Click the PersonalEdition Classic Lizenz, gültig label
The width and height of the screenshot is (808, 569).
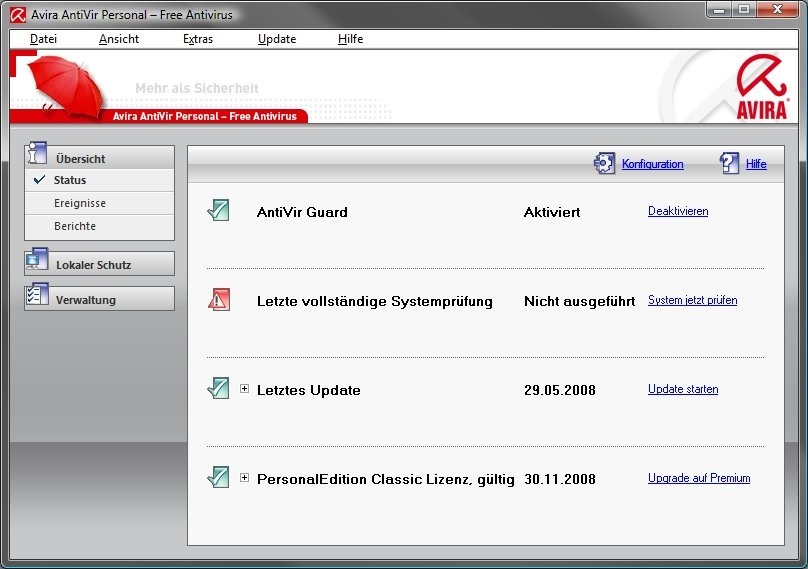point(385,479)
